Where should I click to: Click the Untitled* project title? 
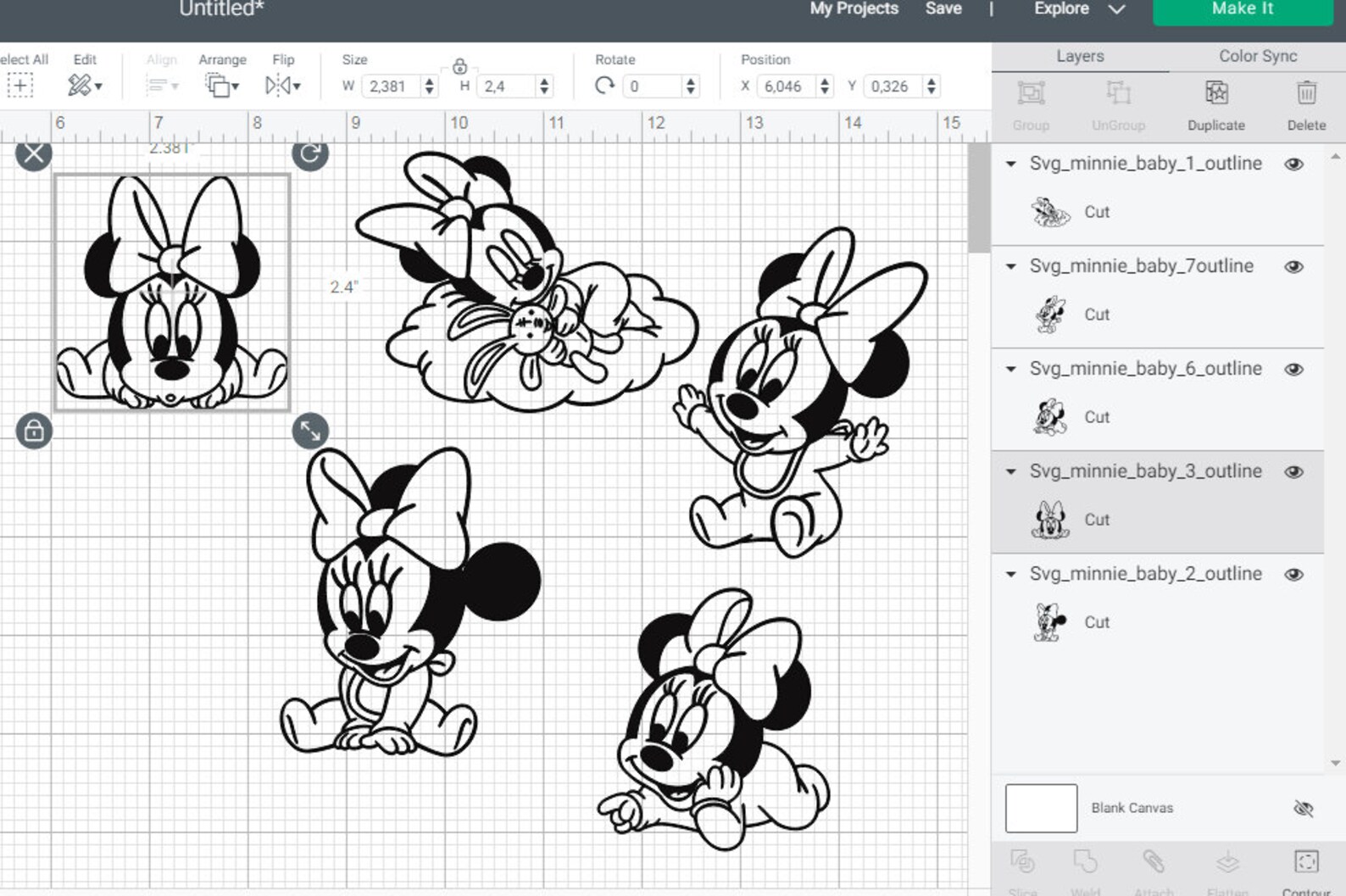(221, 8)
